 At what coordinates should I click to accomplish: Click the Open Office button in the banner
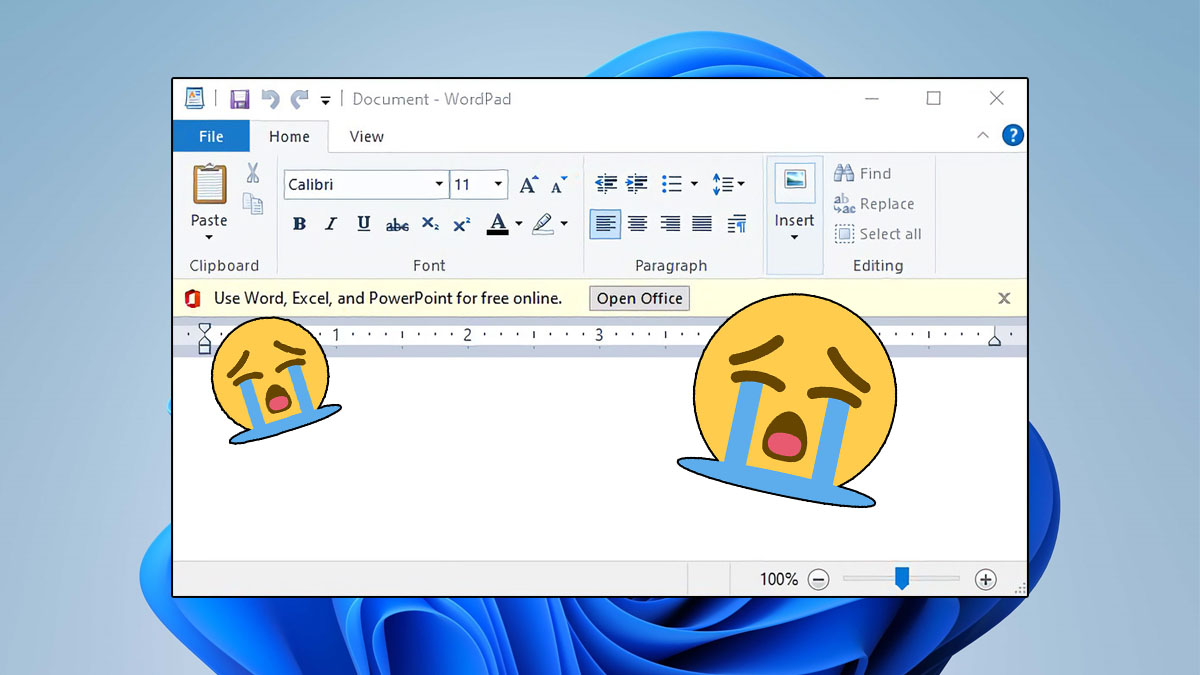[638, 298]
